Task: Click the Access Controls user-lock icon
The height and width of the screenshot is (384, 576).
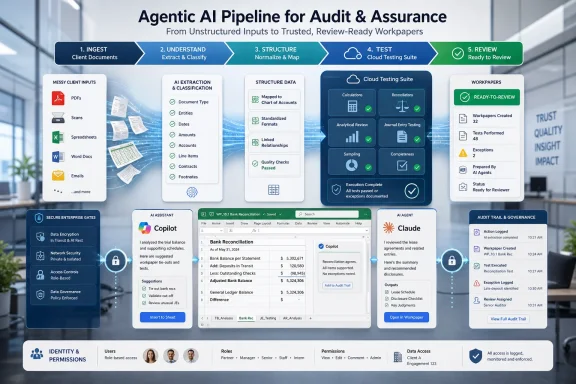Action: (x=40, y=274)
